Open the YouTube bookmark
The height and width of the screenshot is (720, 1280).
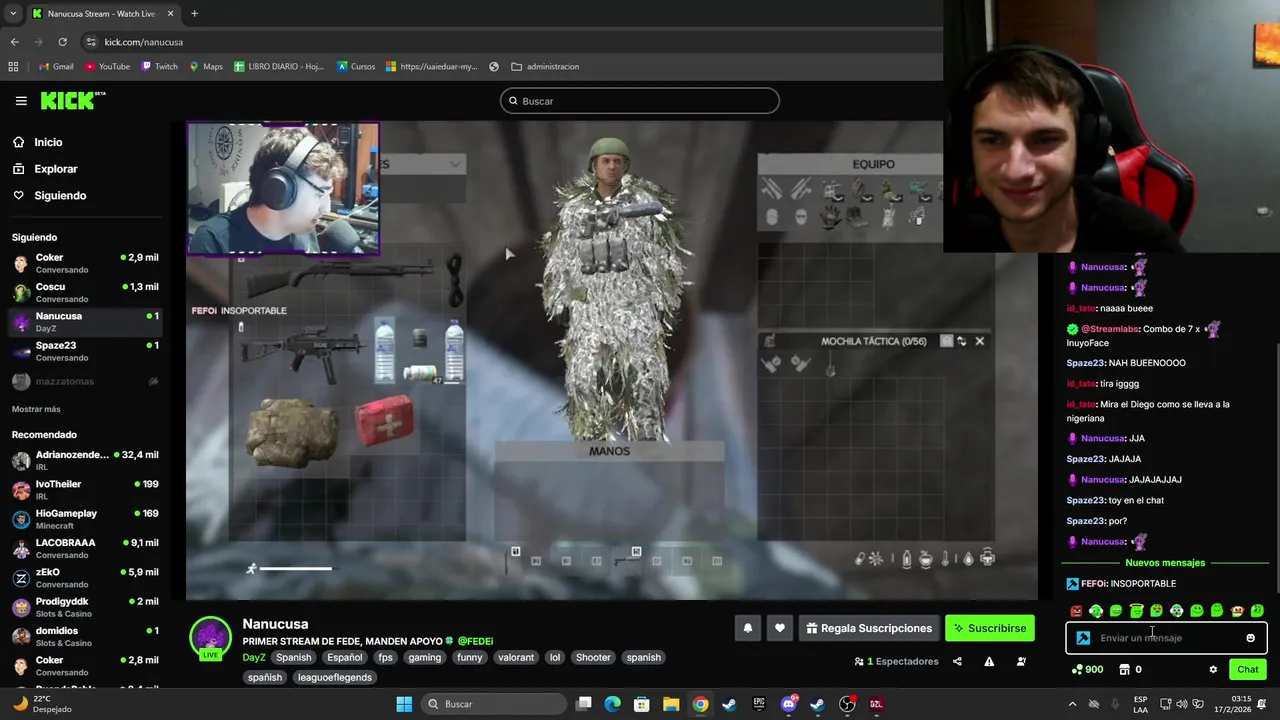click(108, 66)
